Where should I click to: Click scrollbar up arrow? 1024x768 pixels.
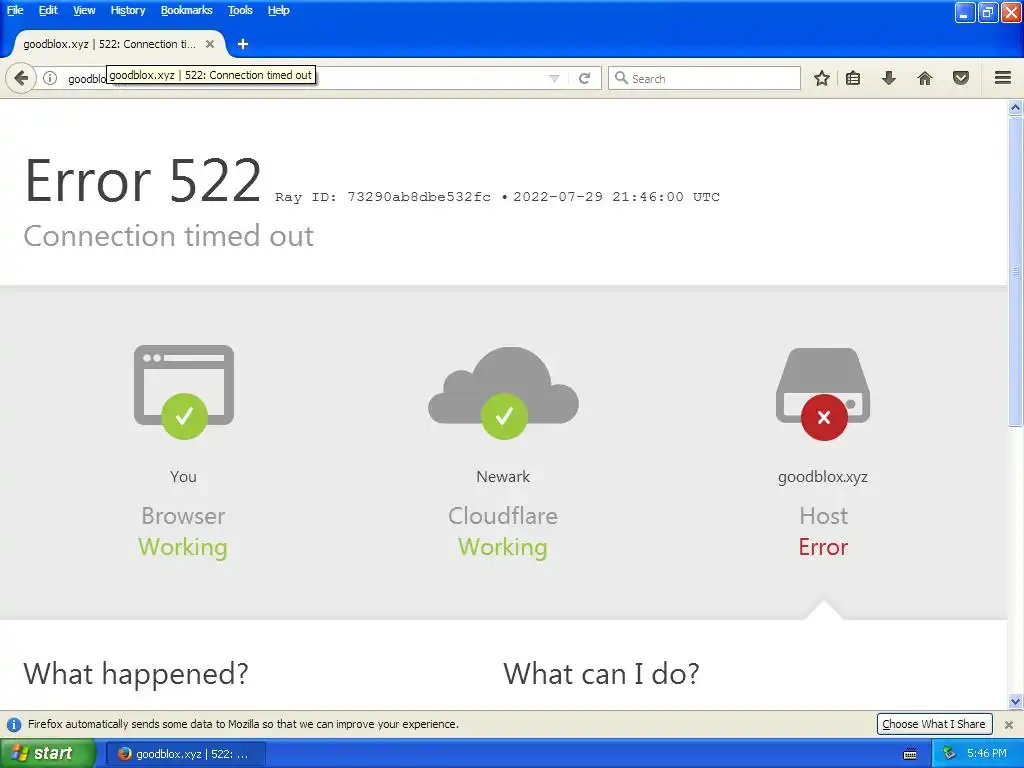(1016, 108)
